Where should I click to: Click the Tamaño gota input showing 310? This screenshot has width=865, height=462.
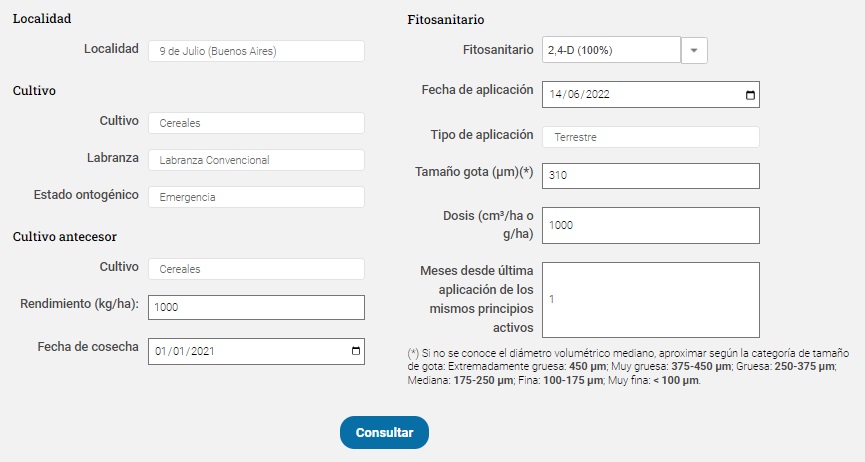point(650,176)
